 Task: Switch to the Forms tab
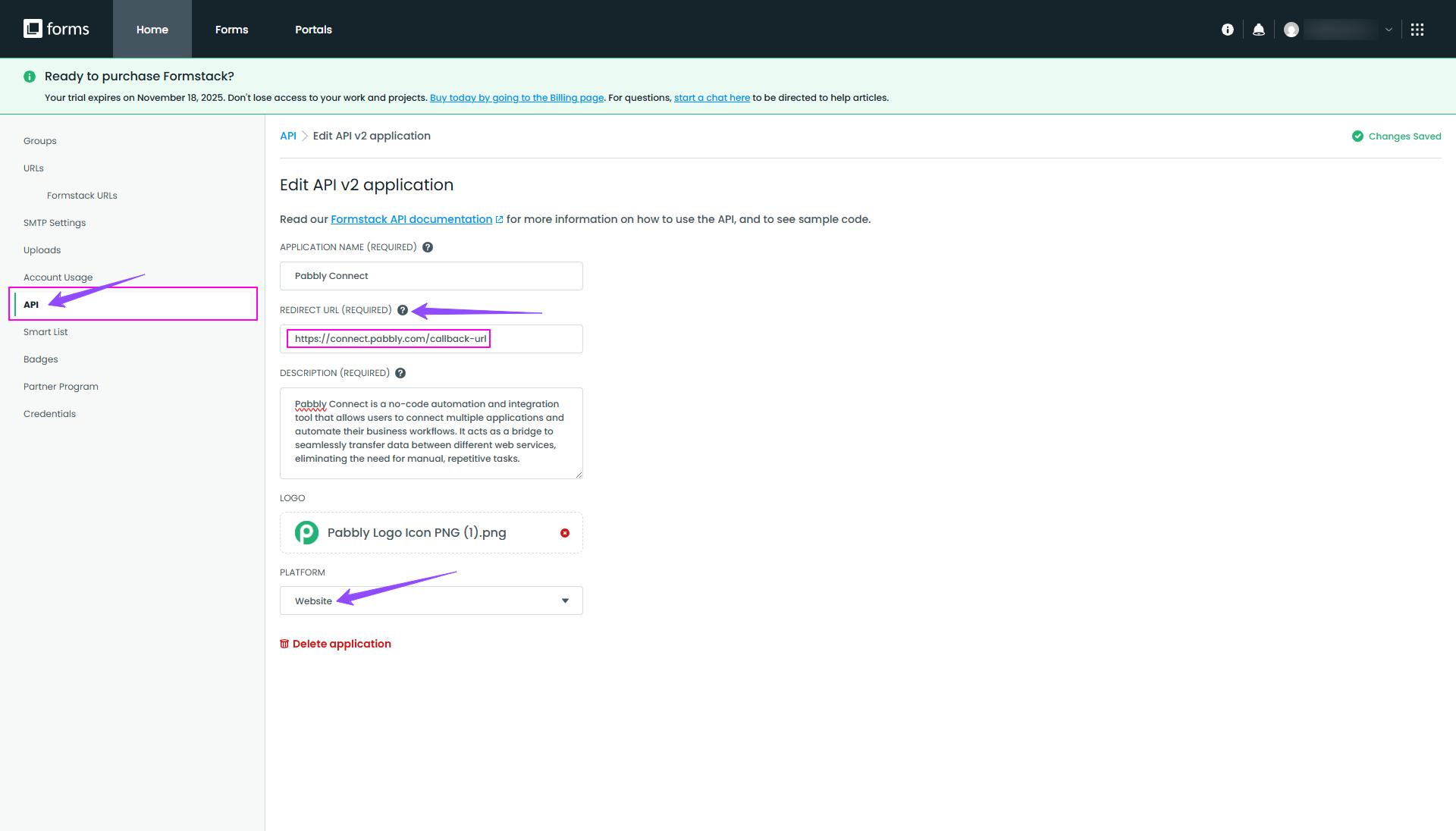(231, 30)
